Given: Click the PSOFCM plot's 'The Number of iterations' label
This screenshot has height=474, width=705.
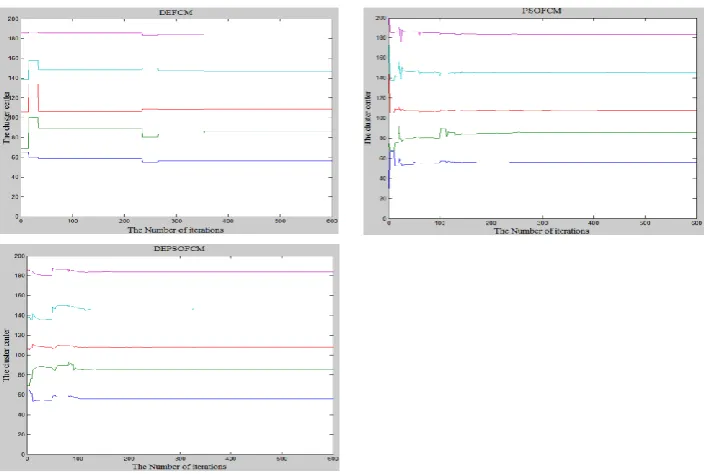Looking at the screenshot, I should [x=541, y=231].
